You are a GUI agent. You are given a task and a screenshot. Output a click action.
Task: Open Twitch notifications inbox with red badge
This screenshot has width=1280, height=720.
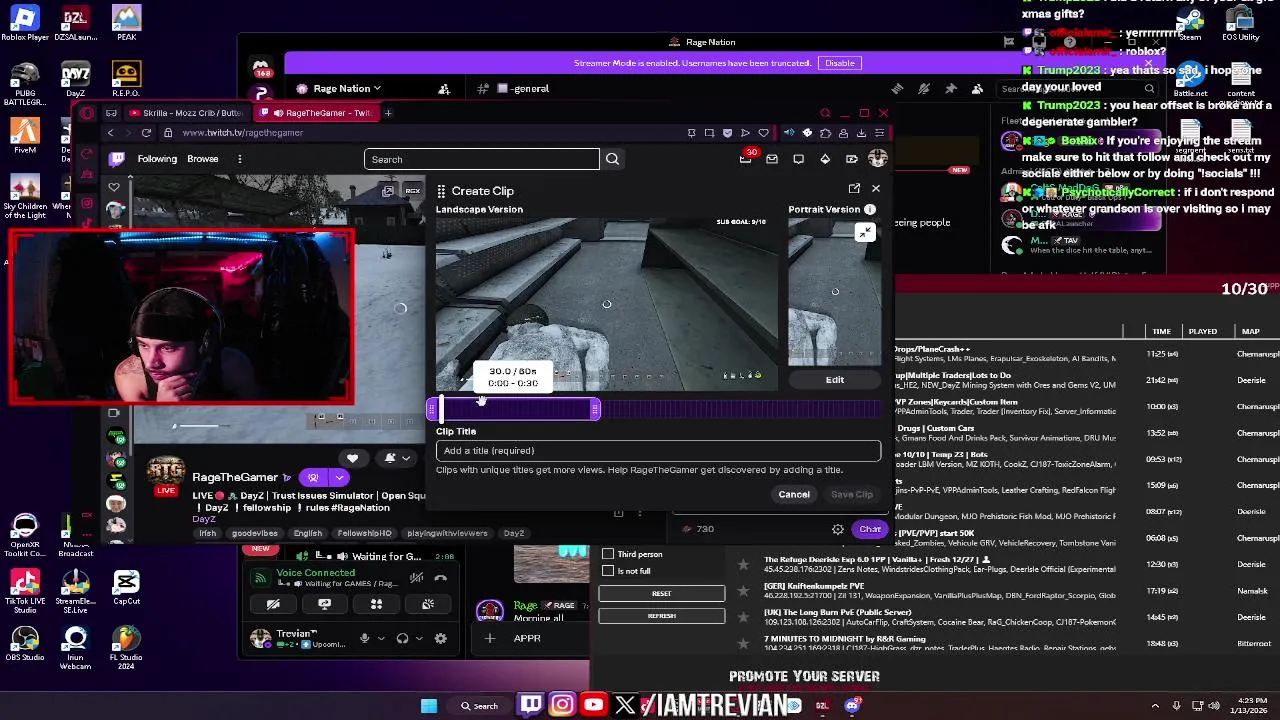(x=746, y=158)
